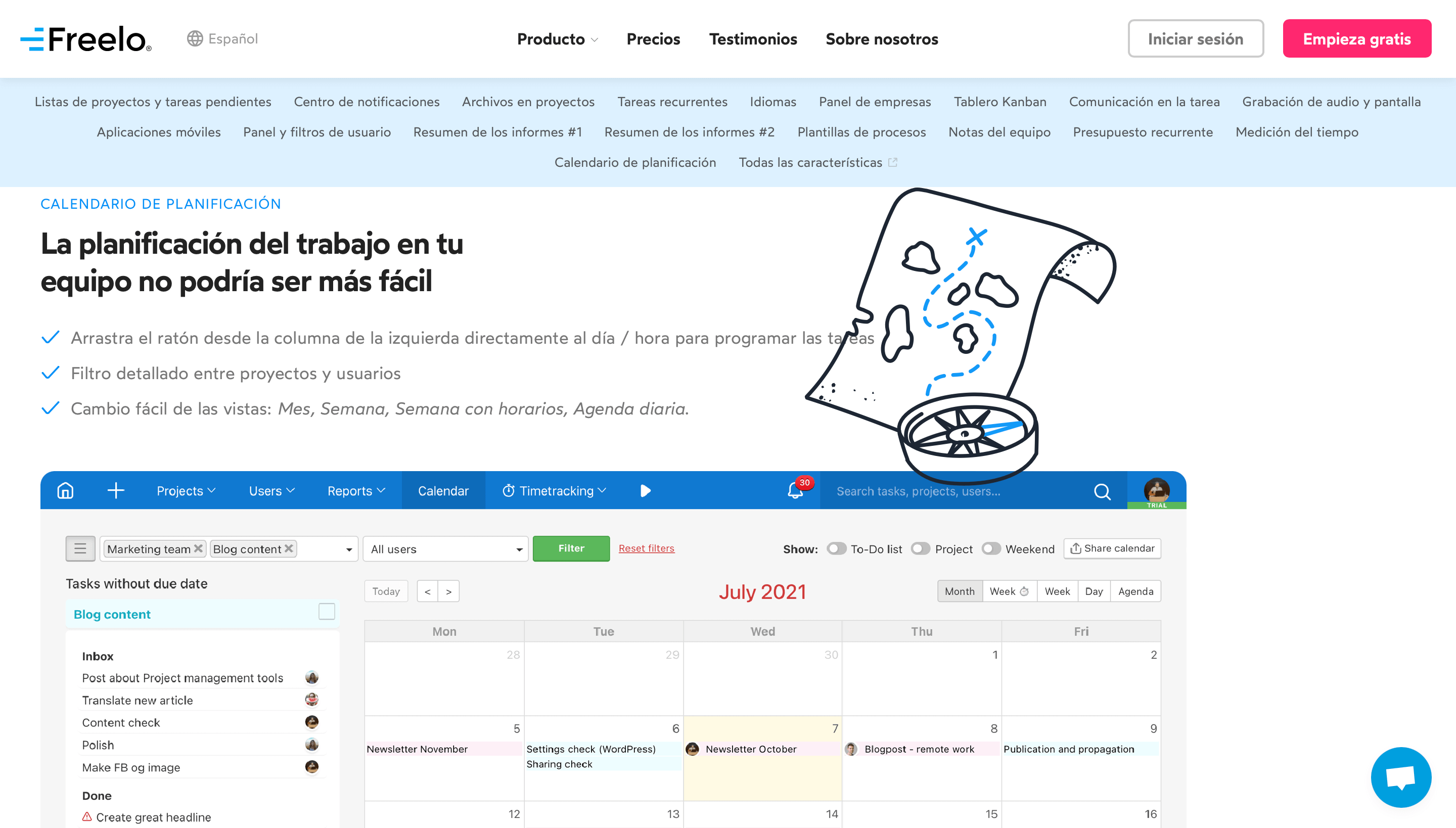The width and height of the screenshot is (1456, 828).
Task: Expand the Projects dropdown menu
Action: (x=185, y=491)
